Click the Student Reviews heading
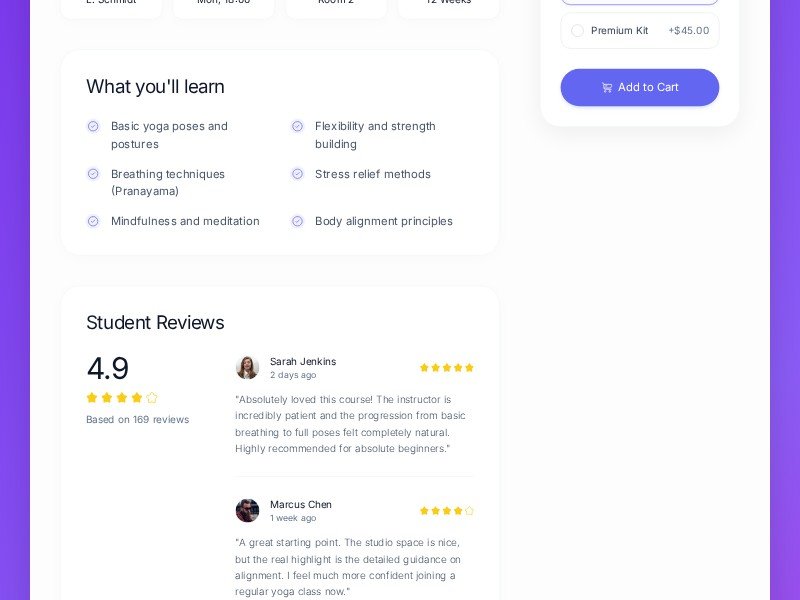Image resolution: width=800 pixels, height=600 pixels. [155, 322]
